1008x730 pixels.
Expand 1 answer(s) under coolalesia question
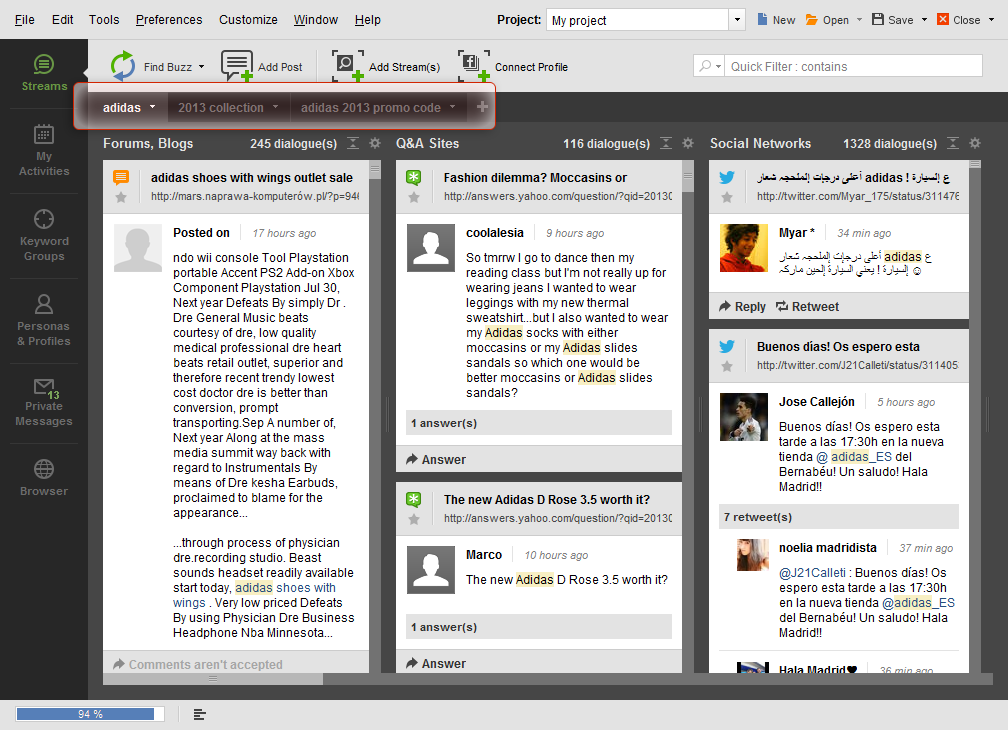pyautogui.click(x=539, y=423)
